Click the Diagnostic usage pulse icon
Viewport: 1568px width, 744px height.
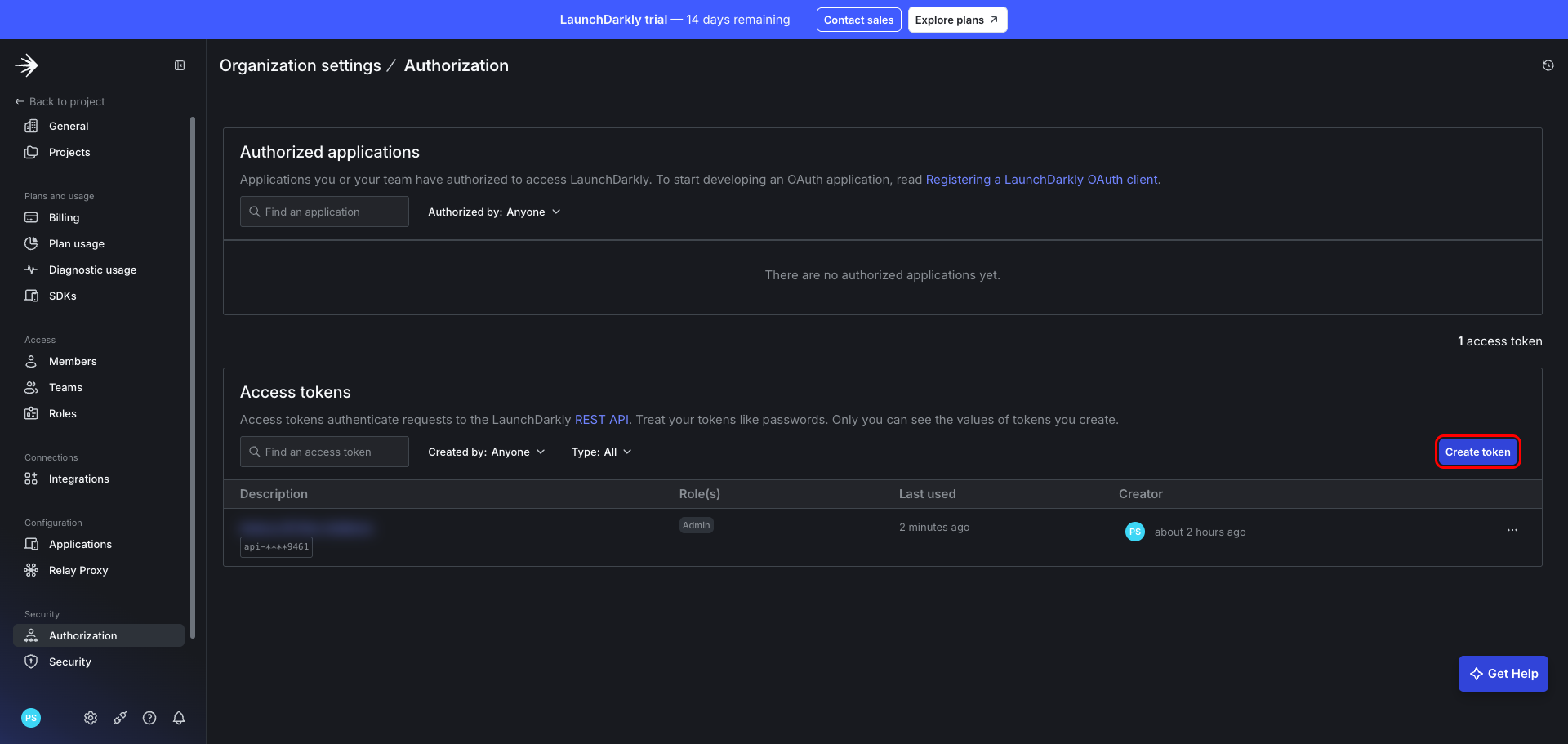coord(31,270)
